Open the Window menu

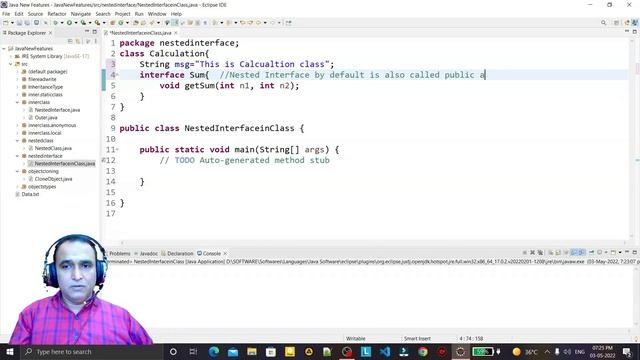click(157, 14)
